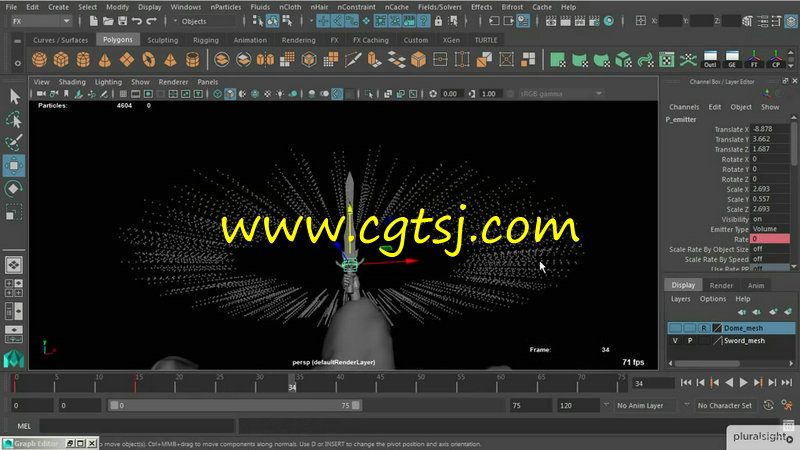Open the FX menu set dropdown
Viewport: 800px width, 450px height.
click(41, 21)
